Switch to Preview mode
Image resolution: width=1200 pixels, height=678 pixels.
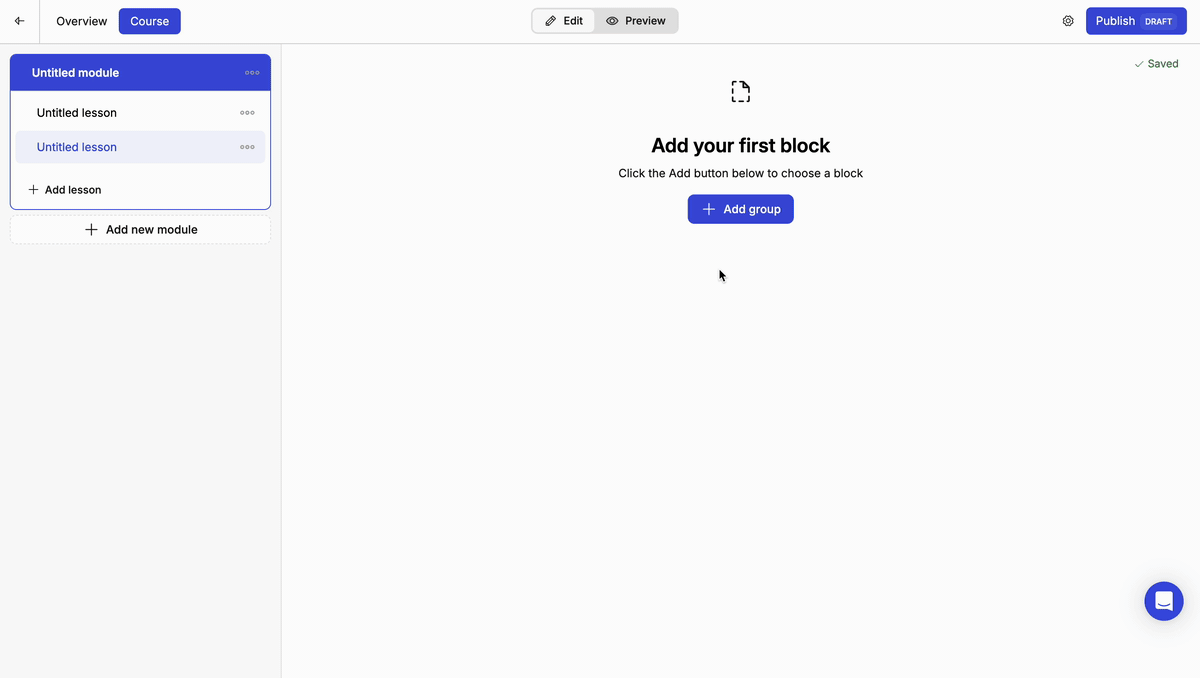click(x=636, y=21)
